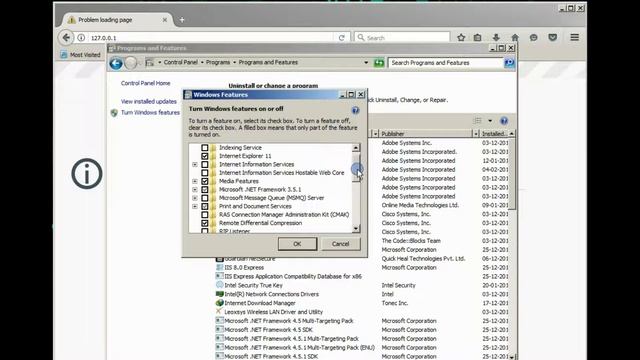
Task: Open the Firefox chat bubble icon
Action: pos(533,38)
